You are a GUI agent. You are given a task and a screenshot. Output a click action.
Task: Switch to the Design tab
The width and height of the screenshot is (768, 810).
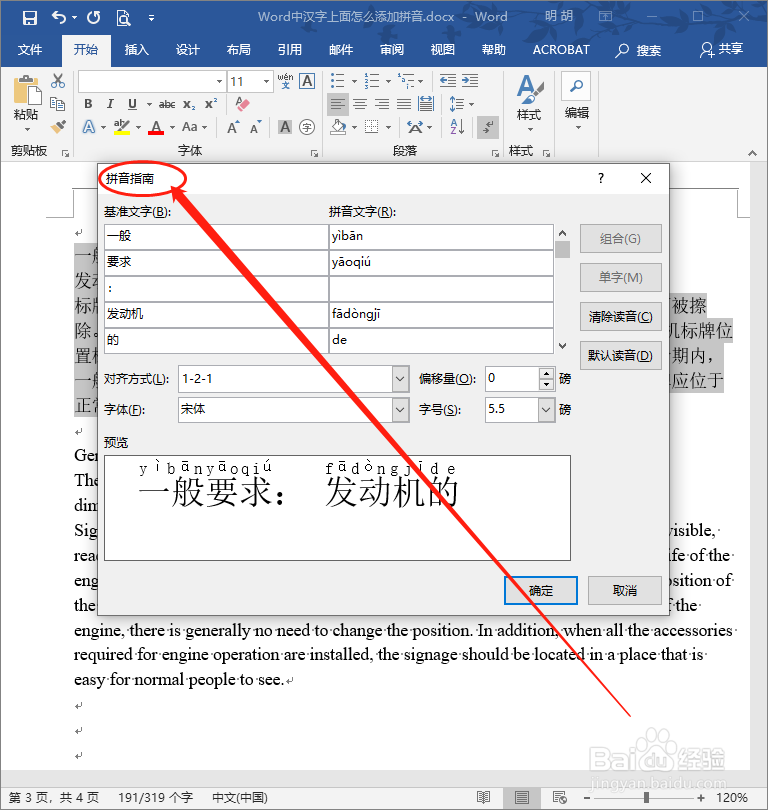[187, 50]
